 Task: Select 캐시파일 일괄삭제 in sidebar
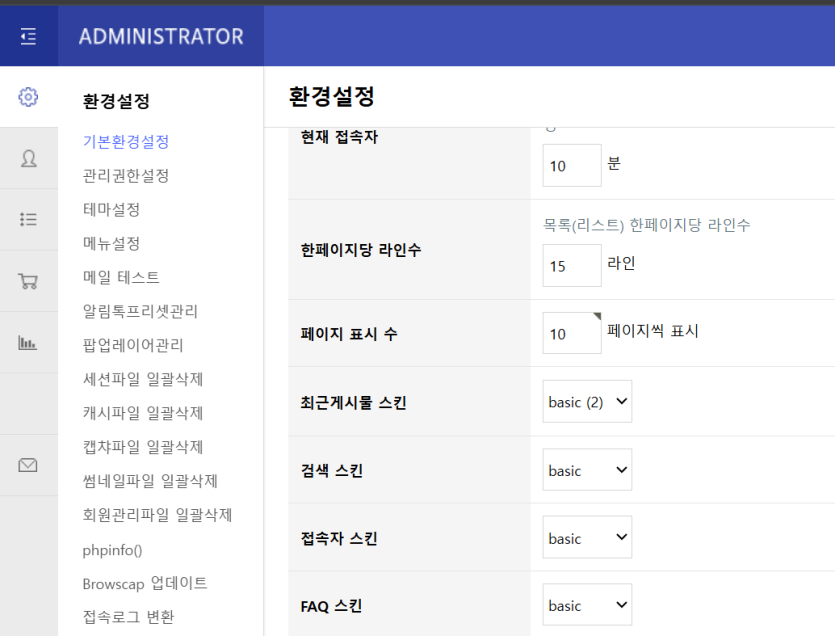143,413
